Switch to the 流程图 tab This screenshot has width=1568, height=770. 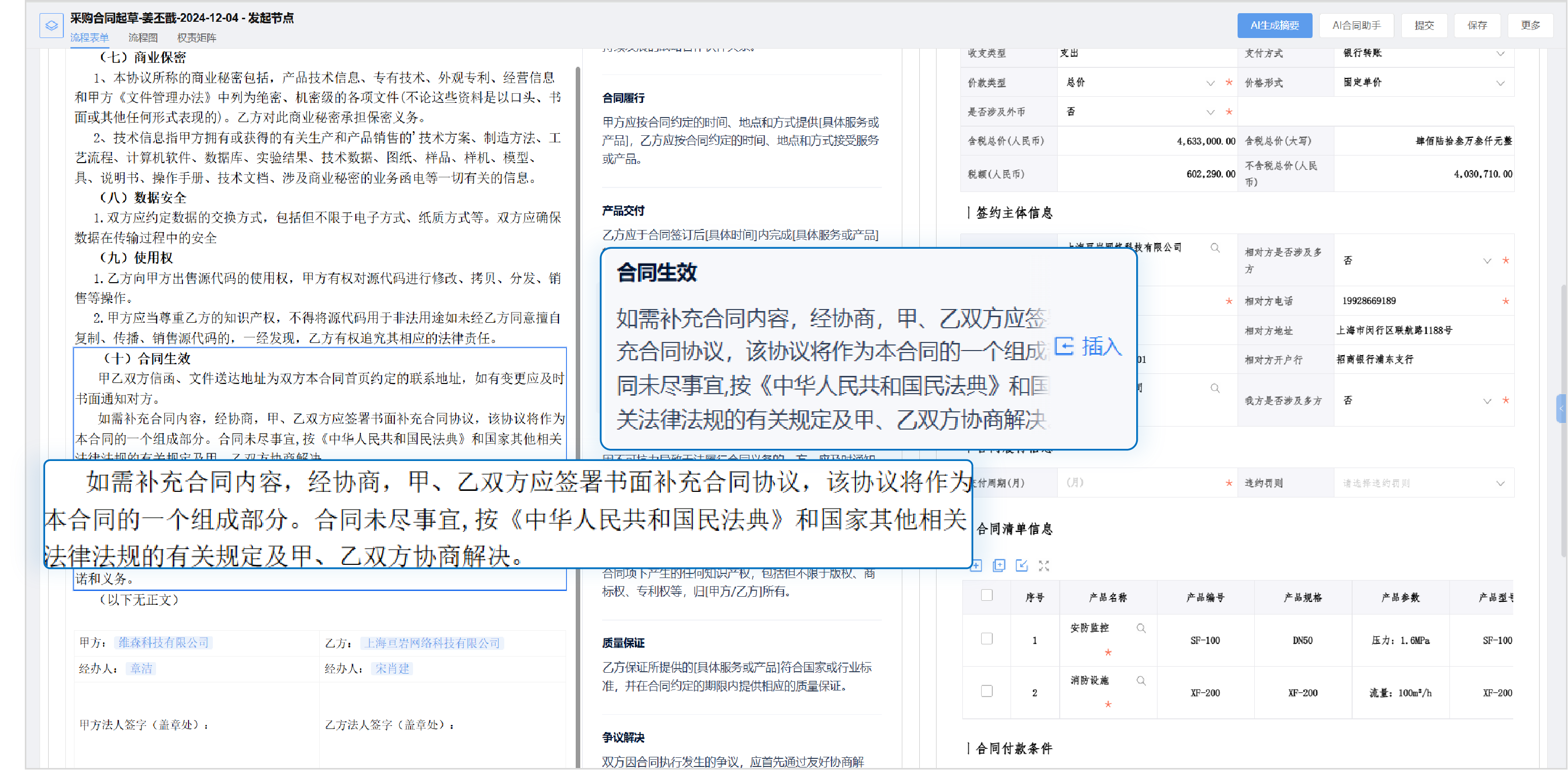tap(142, 37)
